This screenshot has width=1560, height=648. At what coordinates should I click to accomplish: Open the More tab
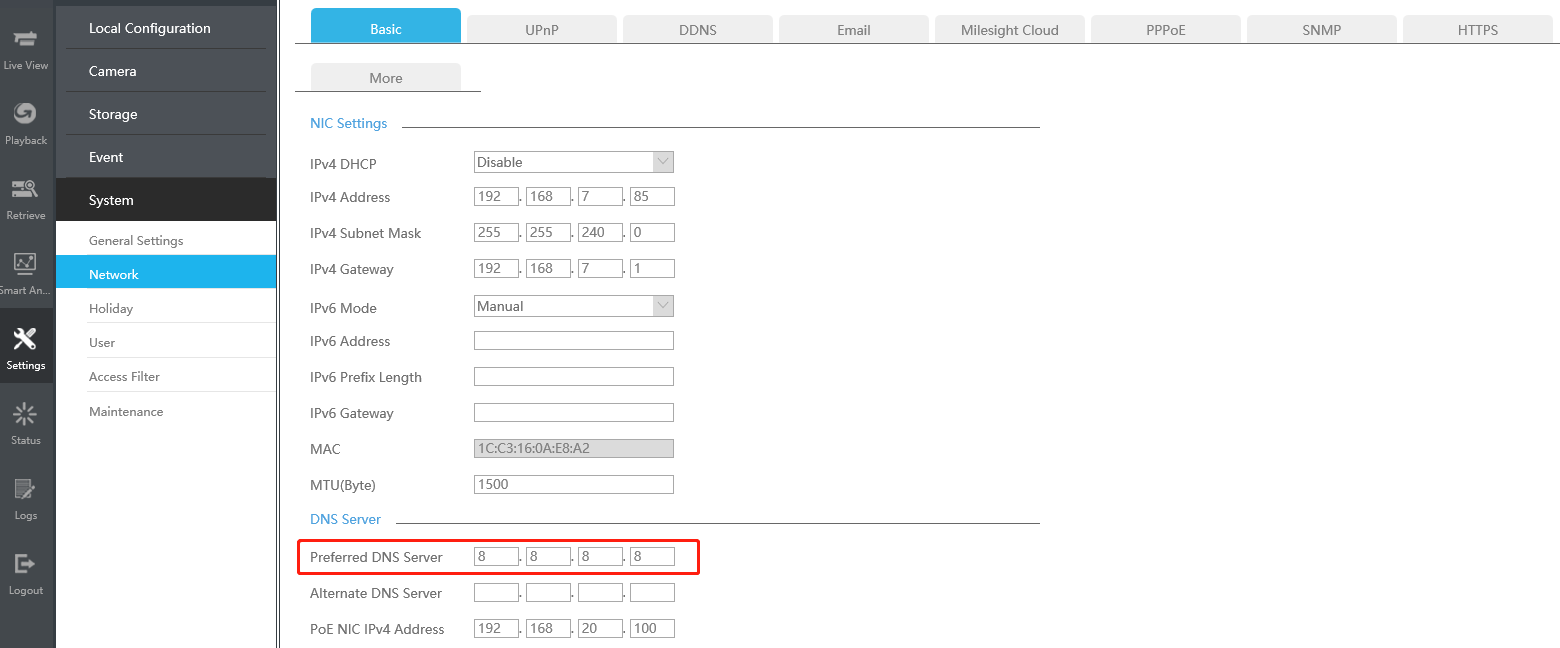coord(386,78)
